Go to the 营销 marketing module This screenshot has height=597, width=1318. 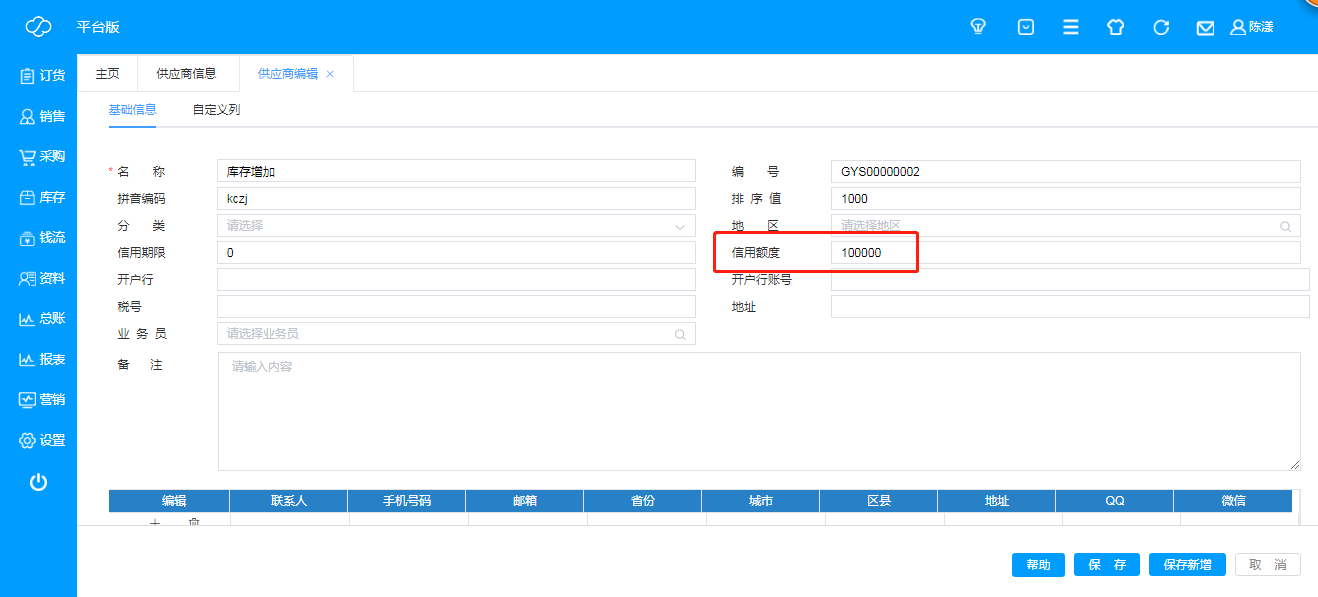[x=41, y=399]
